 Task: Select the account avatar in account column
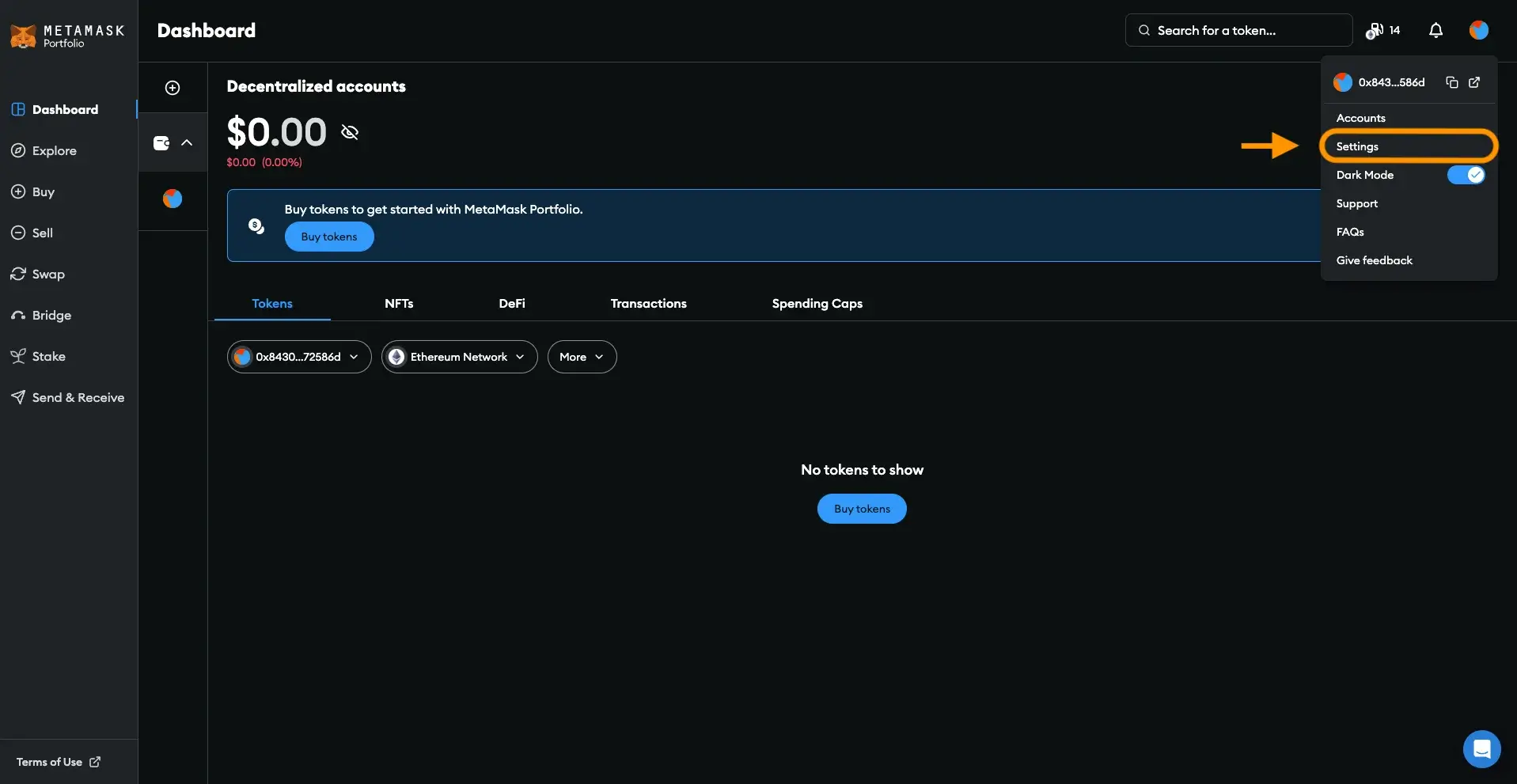point(173,199)
